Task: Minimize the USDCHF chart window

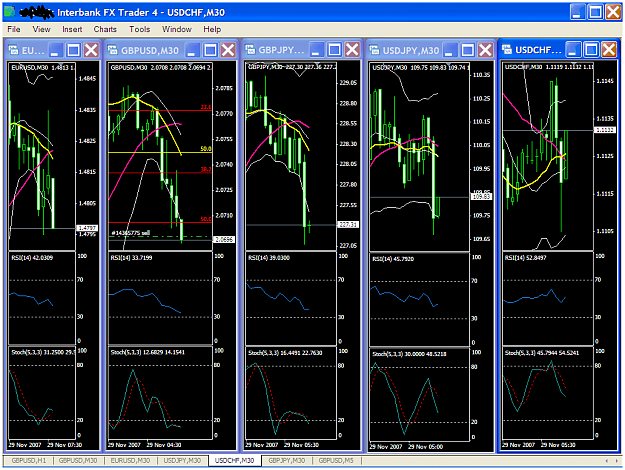Action: (x=573, y=50)
